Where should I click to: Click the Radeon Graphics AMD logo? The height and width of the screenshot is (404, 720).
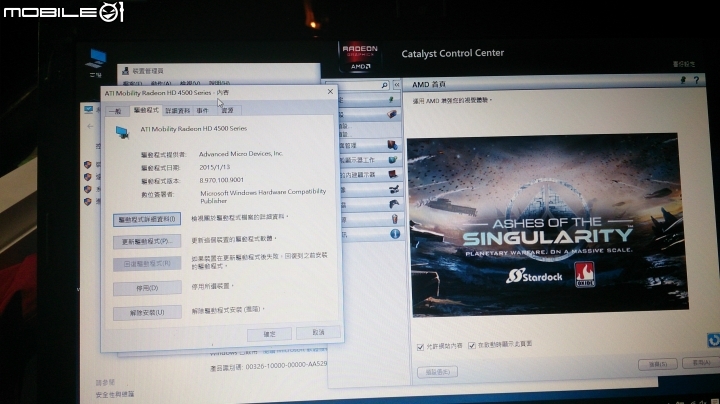(x=360, y=57)
